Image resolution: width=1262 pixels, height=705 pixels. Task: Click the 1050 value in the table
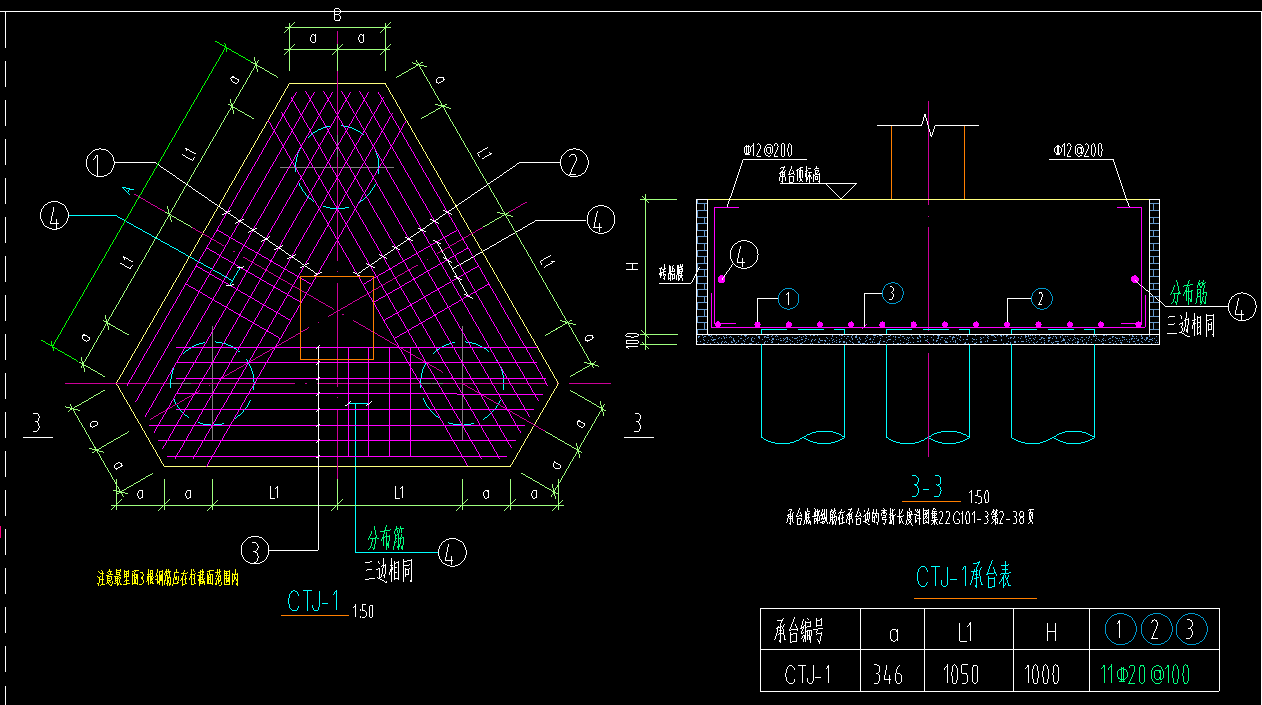point(962,675)
